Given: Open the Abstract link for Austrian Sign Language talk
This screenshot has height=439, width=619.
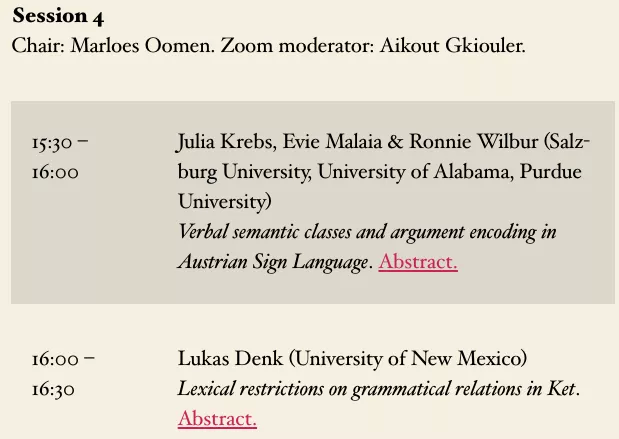Looking at the screenshot, I should click(x=417, y=263).
